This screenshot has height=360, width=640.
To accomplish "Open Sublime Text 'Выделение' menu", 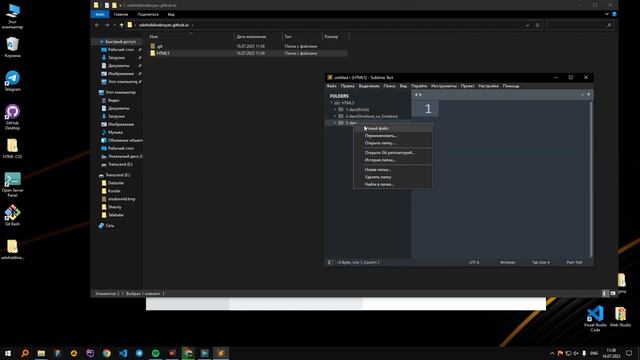I will (x=369, y=86).
